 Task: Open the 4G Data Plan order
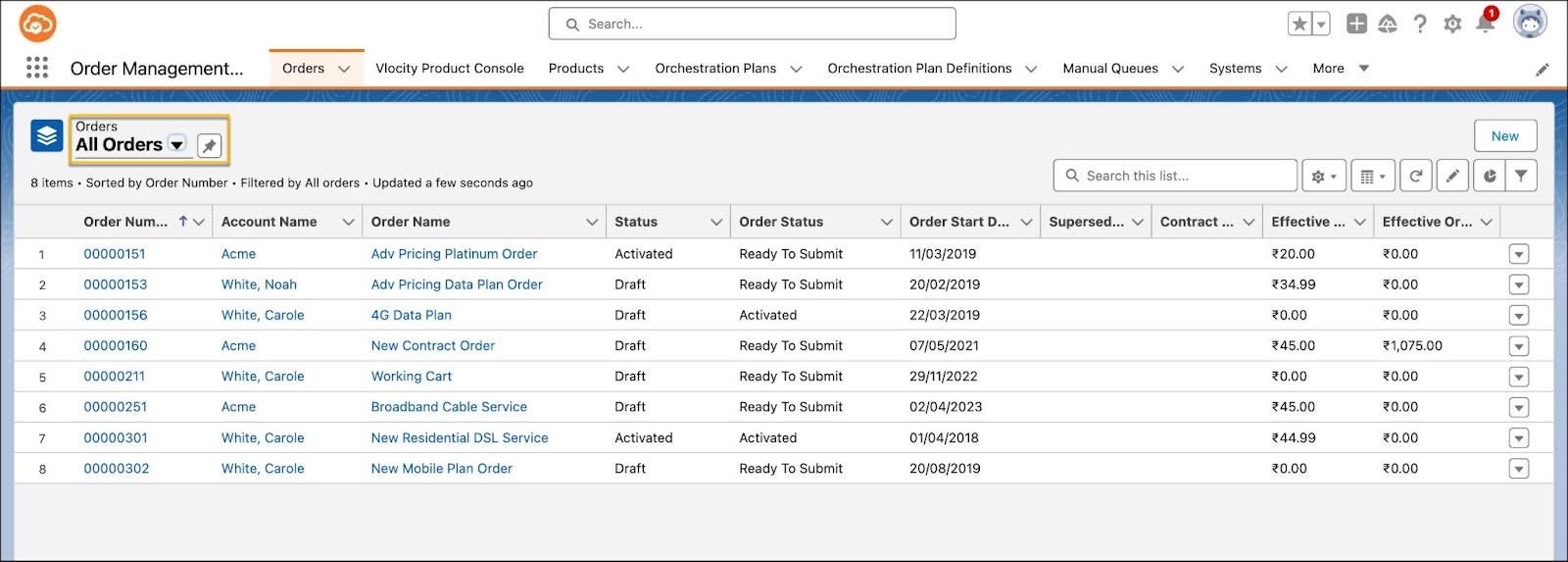[x=411, y=315]
